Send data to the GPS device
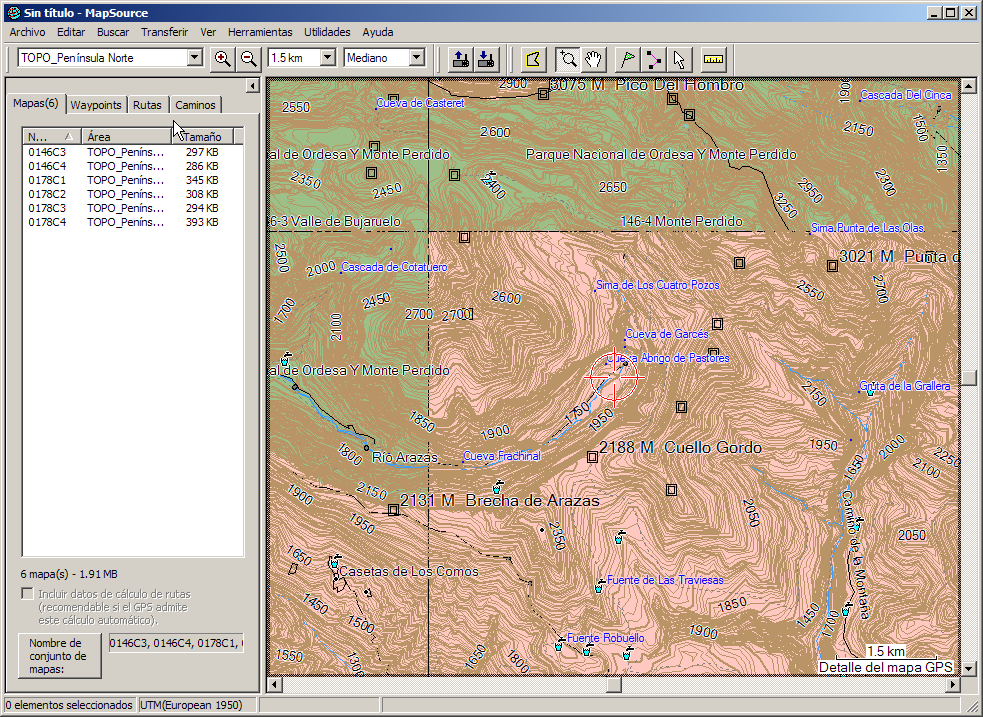The height and width of the screenshot is (717, 983). pos(461,60)
